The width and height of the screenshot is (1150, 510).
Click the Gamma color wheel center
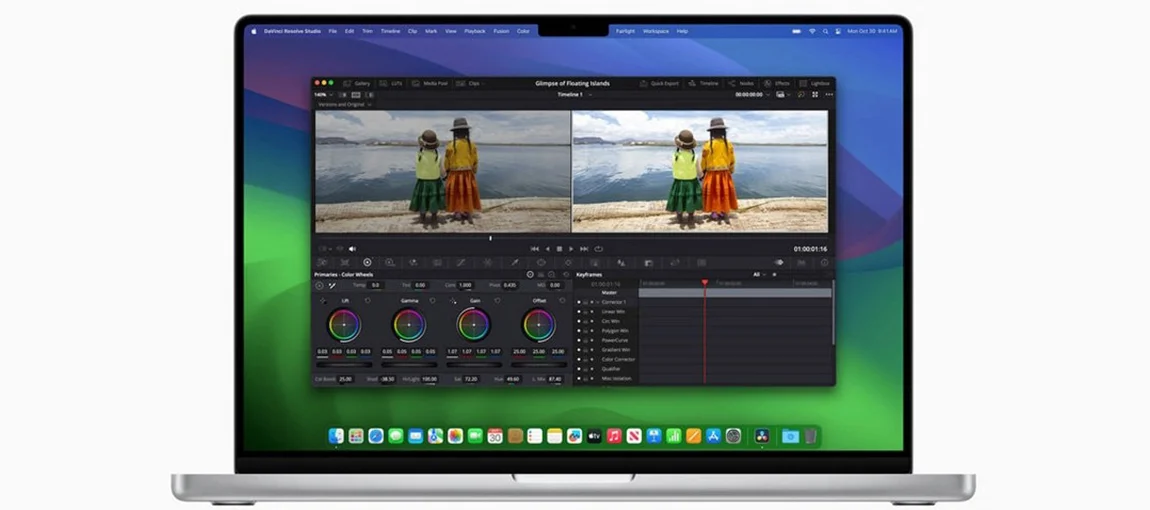pos(409,324)
